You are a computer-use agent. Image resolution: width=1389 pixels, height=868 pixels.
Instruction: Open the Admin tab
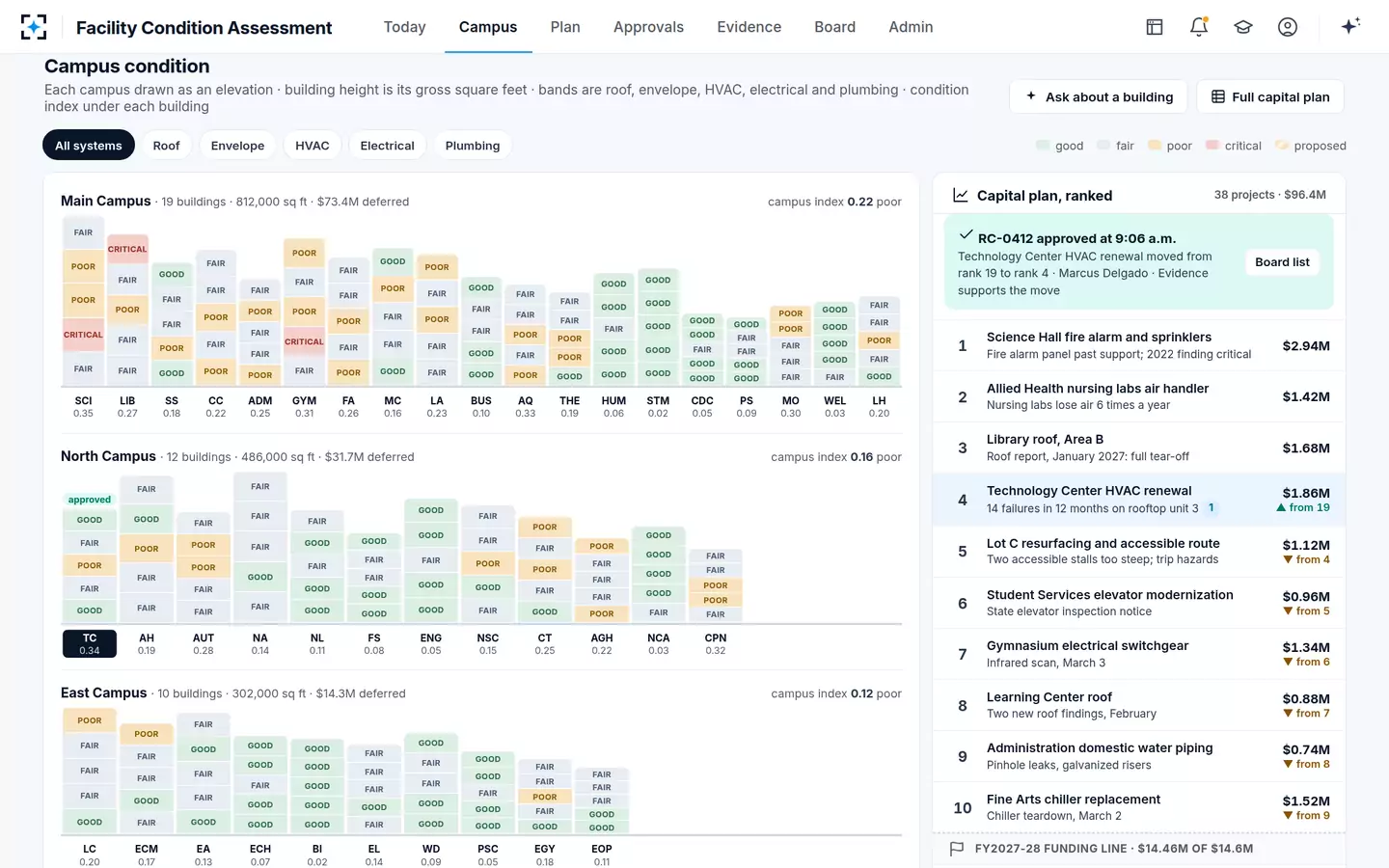pos(911,27)
